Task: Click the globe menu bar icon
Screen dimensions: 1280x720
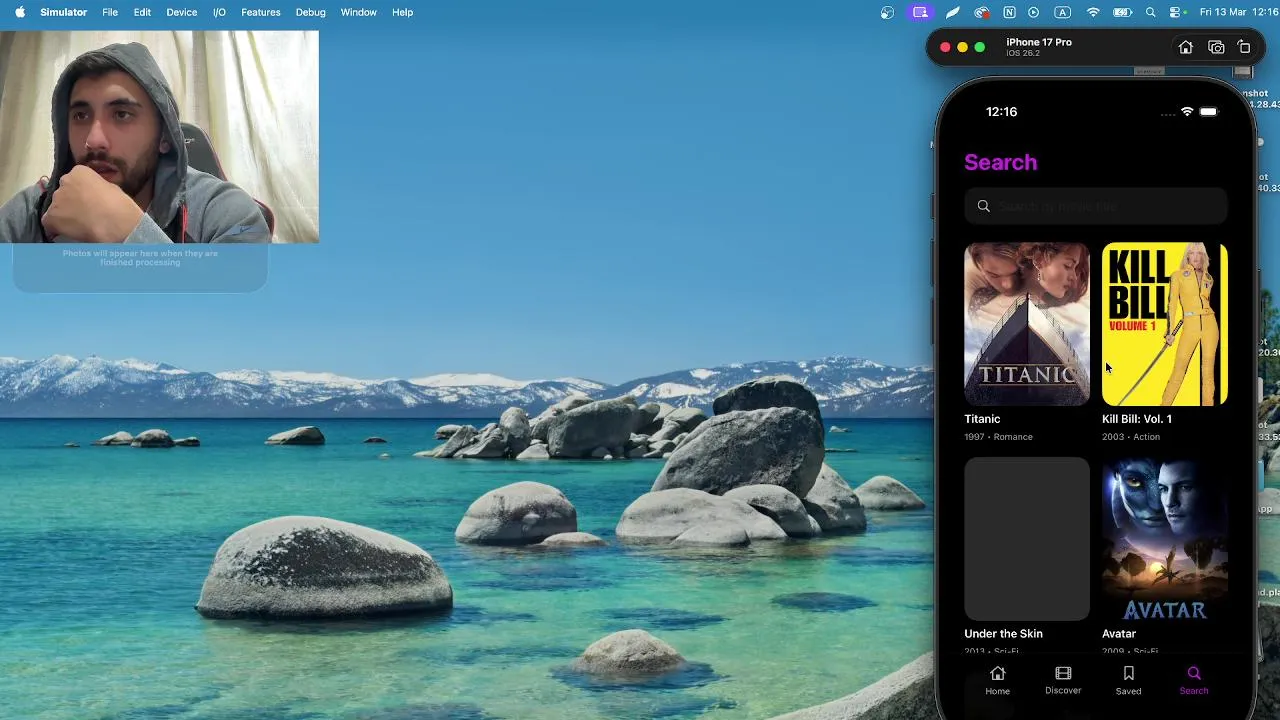Action: 887,12
